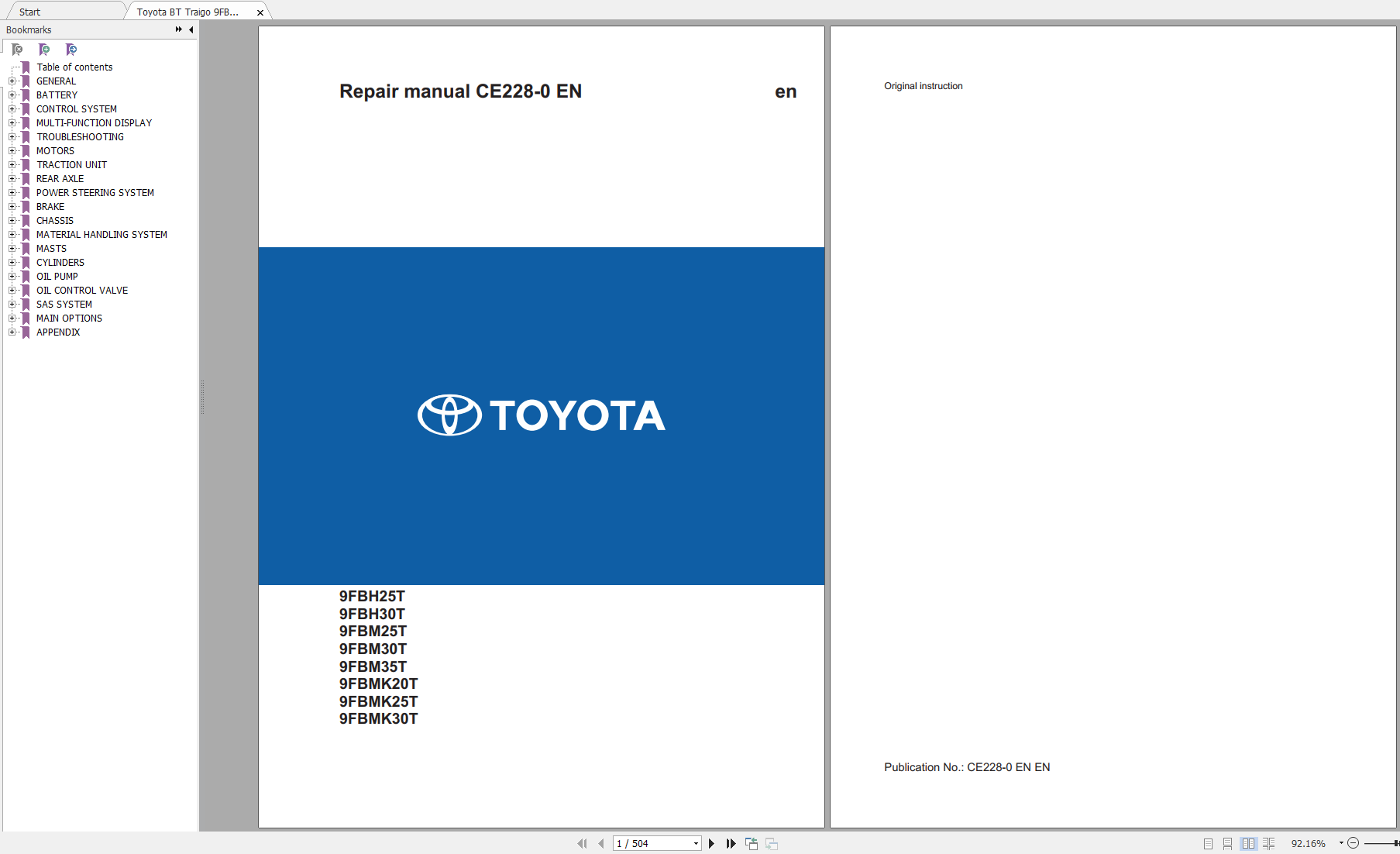Switch to single page layout
Screen dimensions: 1400x854
click(x=1208, y=843)
